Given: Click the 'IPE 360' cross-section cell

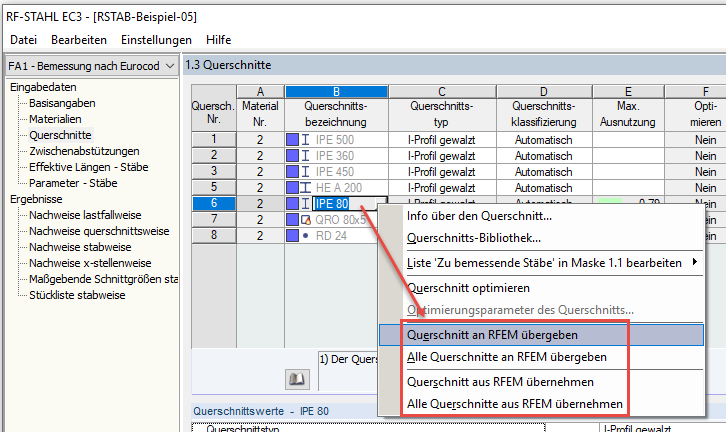Looking at the screenshot, I should [x=335, y=156].
